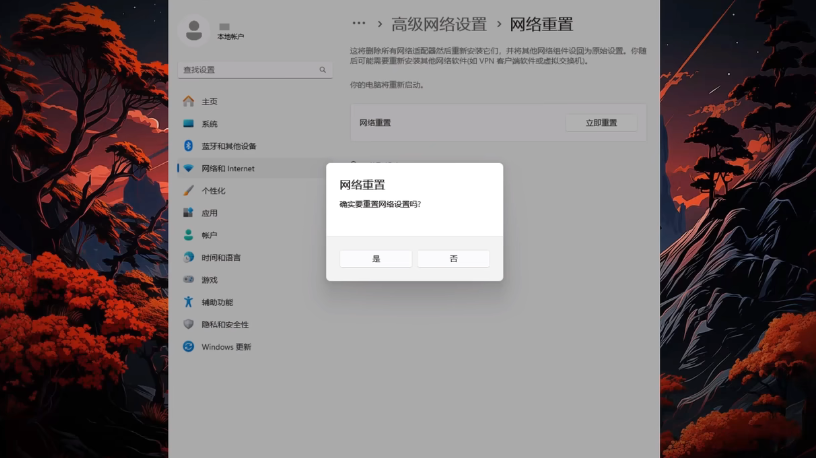Click the local account profile avatar
This screenshot has height=458, width=816.
click(194, 31)
